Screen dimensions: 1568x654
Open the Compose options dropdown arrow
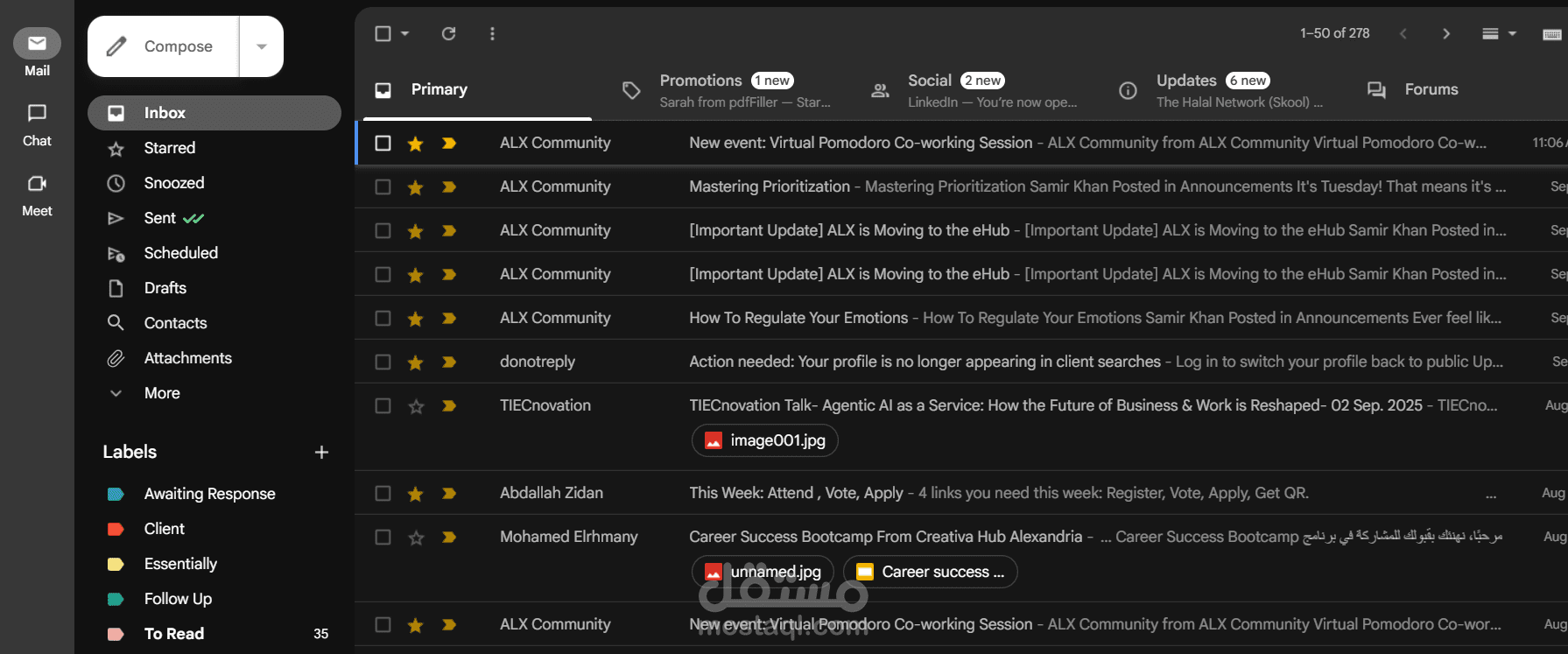(x=262, y=46)
